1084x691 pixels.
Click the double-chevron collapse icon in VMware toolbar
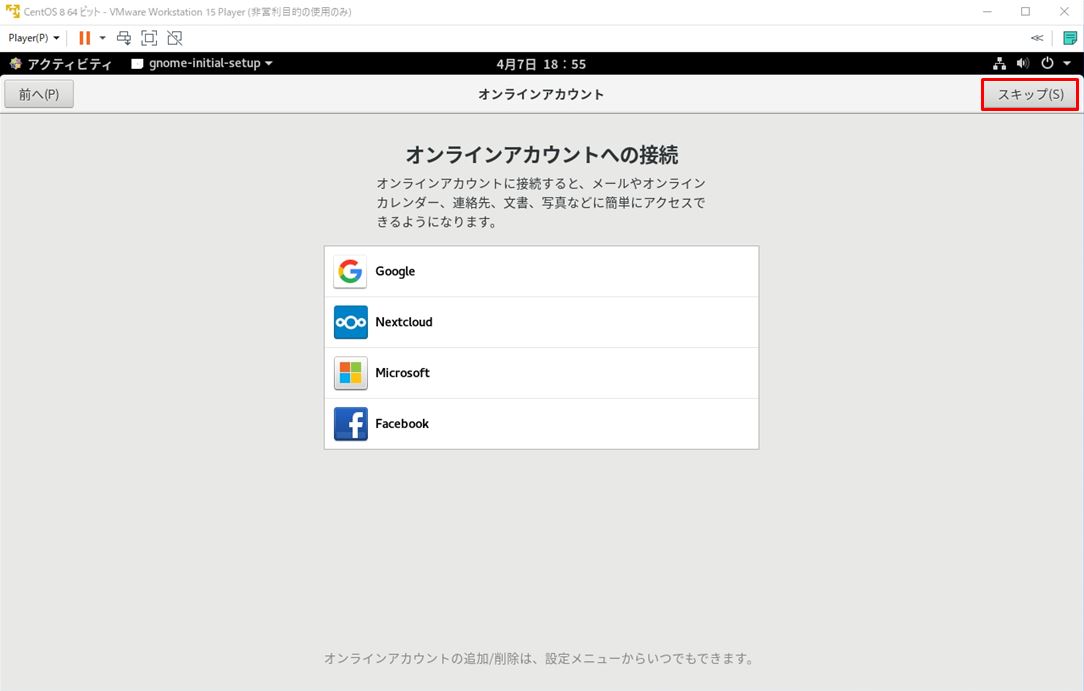click(x=1037, y=38)
